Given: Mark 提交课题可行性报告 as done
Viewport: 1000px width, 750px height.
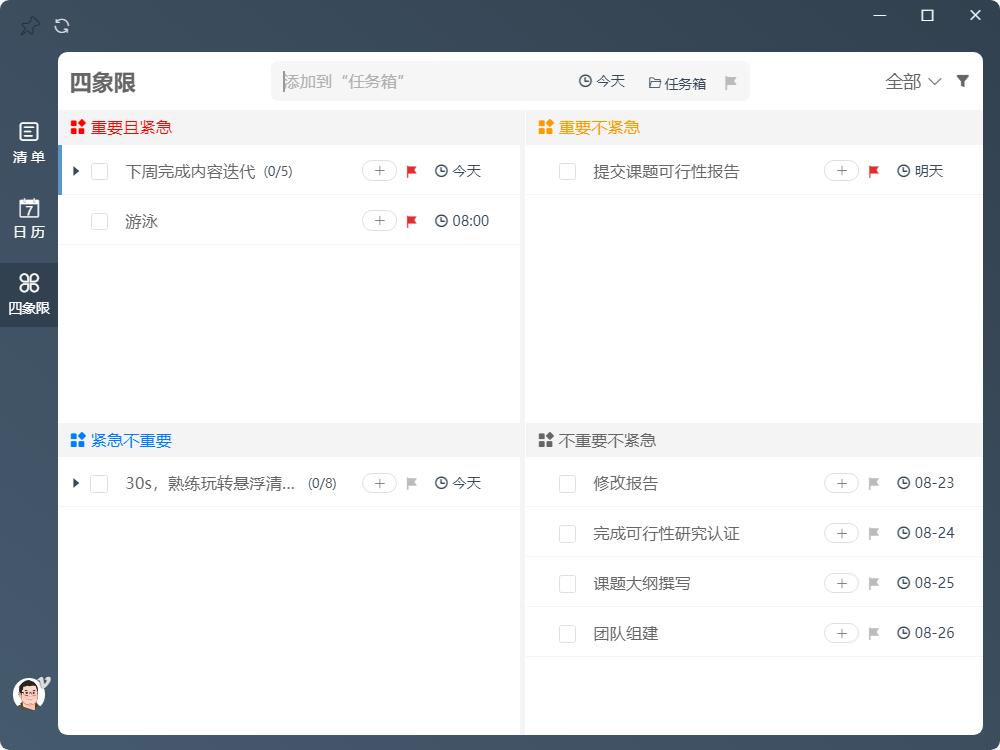Looking at the screenshot, I should coord(566,171).
